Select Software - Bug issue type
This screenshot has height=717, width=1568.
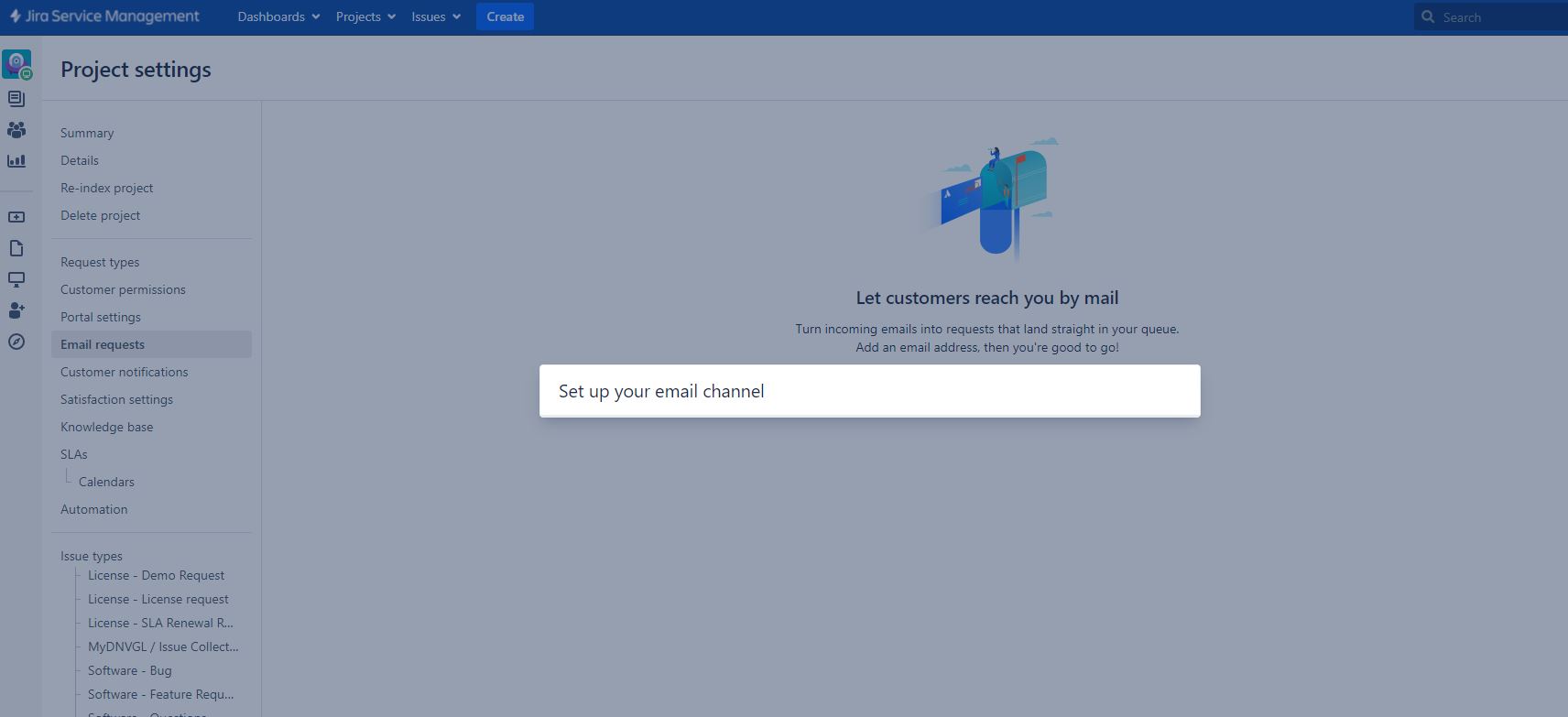(x=130, y=670)
